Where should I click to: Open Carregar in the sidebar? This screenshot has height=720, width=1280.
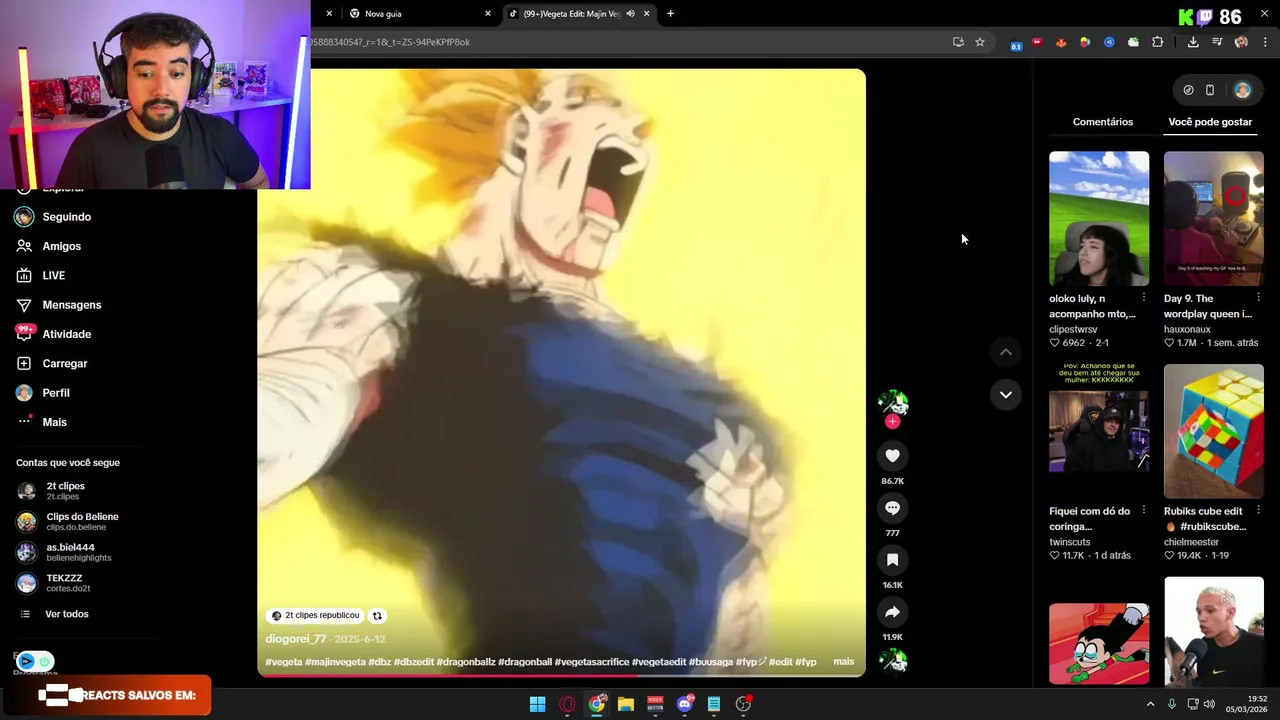[65, 363]
